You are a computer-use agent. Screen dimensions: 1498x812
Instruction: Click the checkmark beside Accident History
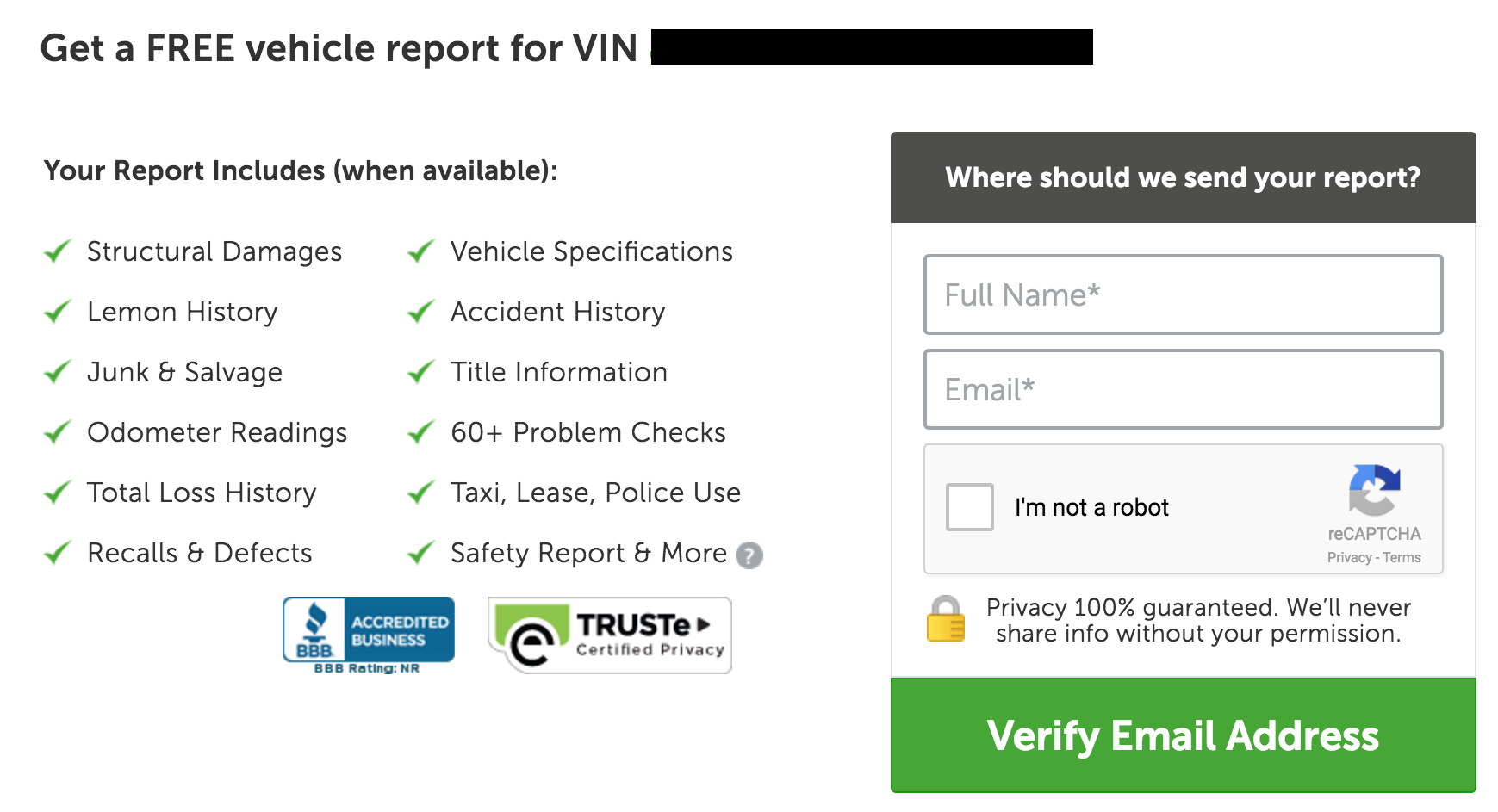coord(421,312)
